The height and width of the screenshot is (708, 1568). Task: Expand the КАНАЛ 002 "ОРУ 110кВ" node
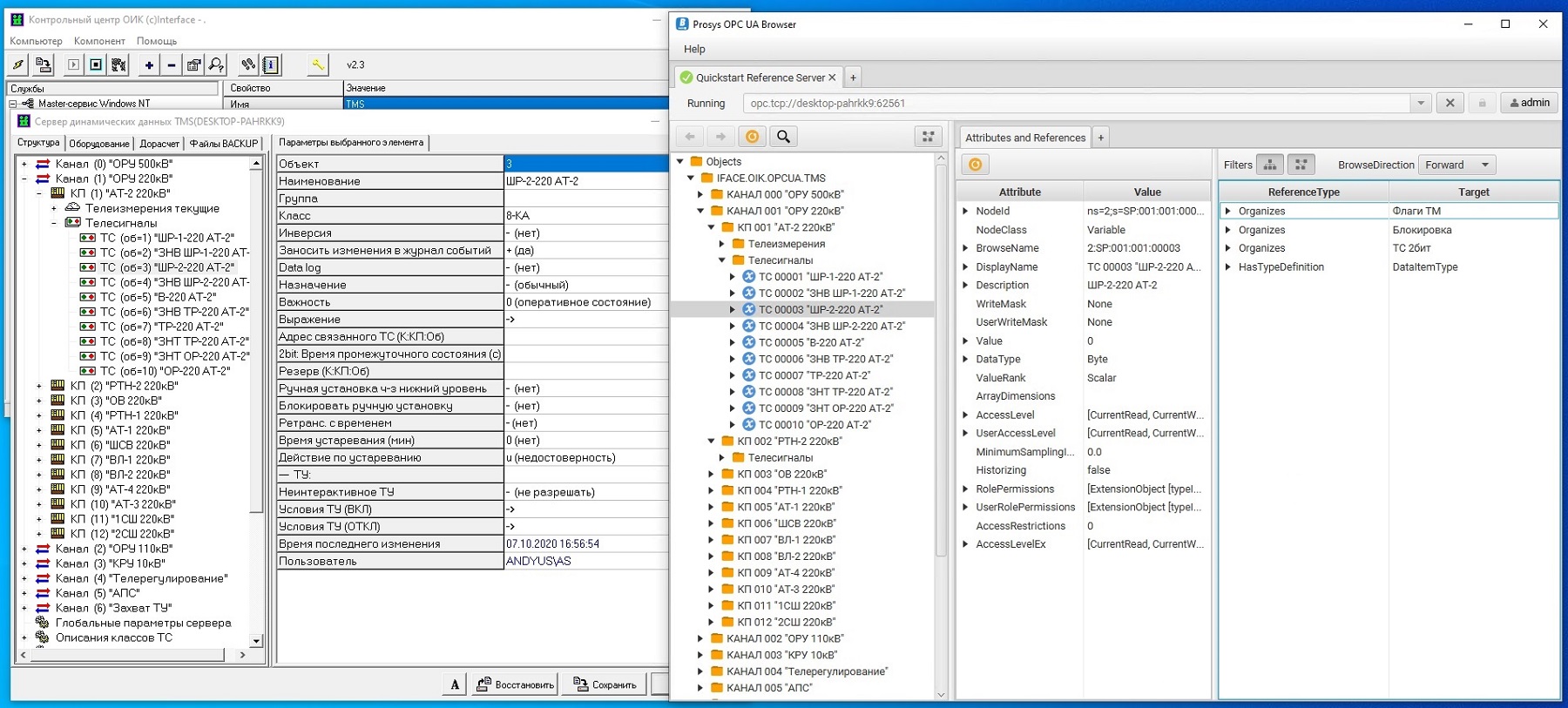tap(700, 638)
